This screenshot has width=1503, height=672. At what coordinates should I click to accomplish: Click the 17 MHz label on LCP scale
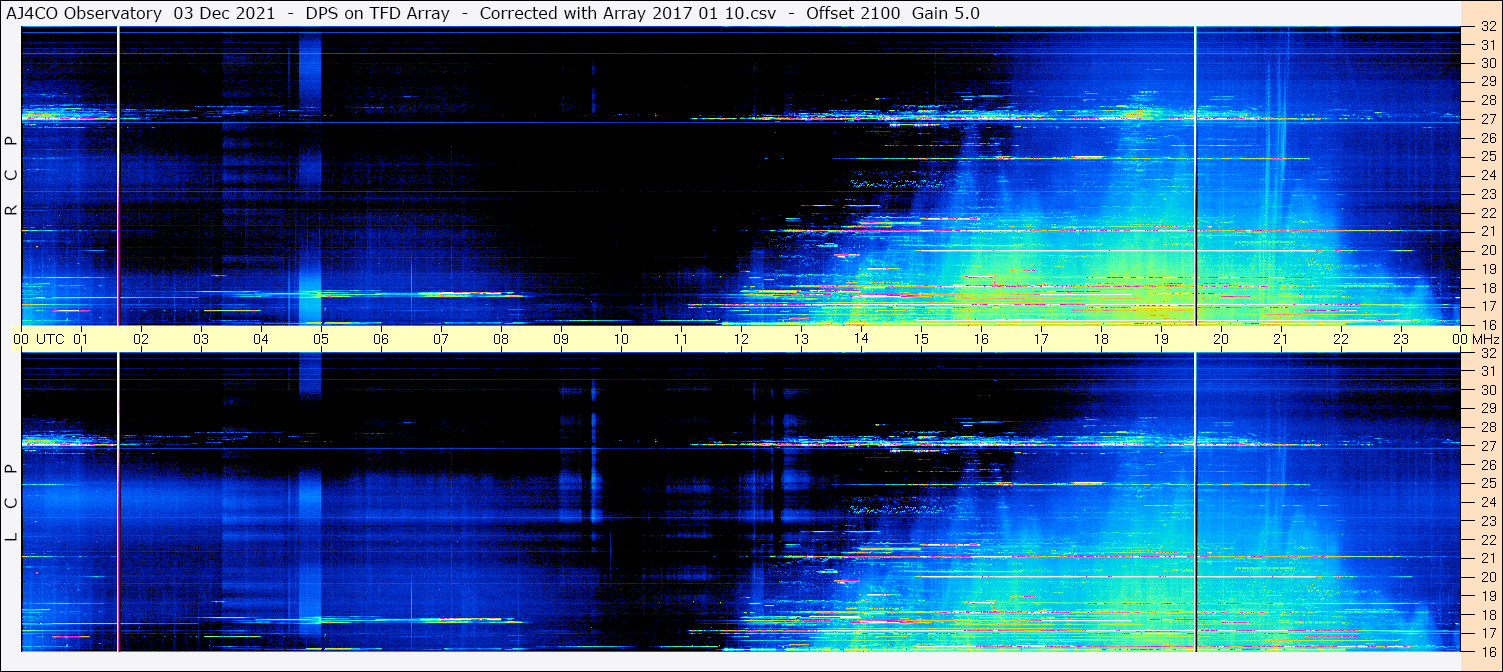click(1488, 633)
